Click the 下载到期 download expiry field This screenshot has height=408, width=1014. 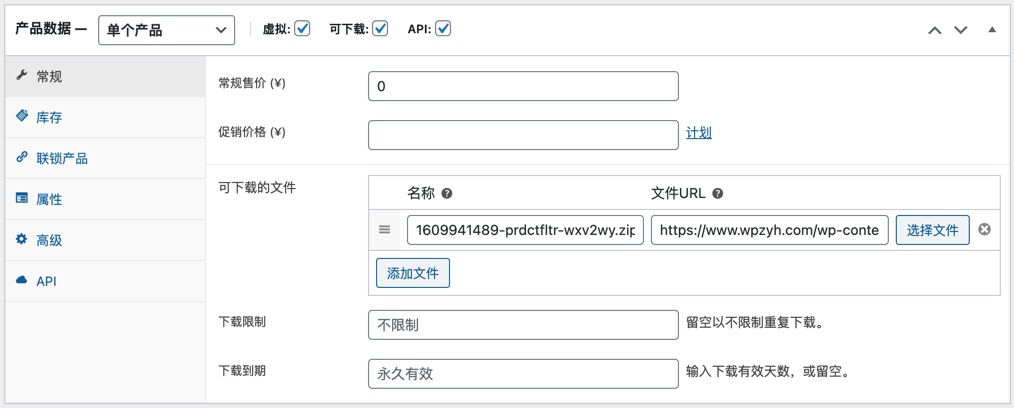(523, 374)
